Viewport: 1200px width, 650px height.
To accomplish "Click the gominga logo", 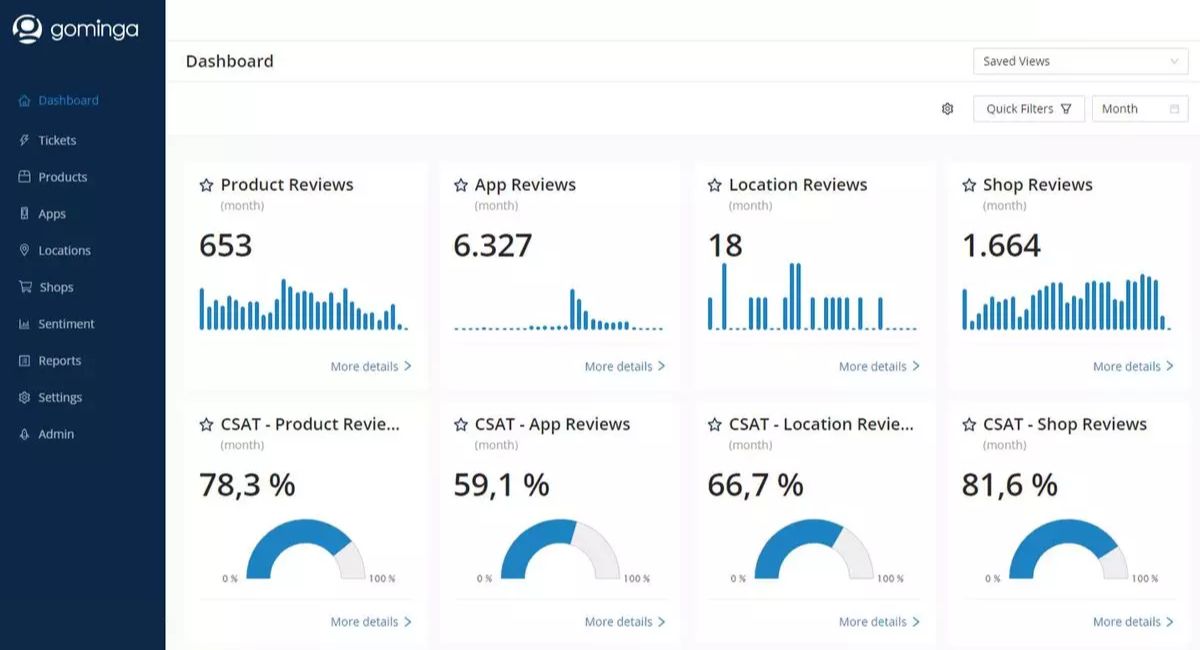I will tap(75, 29).
